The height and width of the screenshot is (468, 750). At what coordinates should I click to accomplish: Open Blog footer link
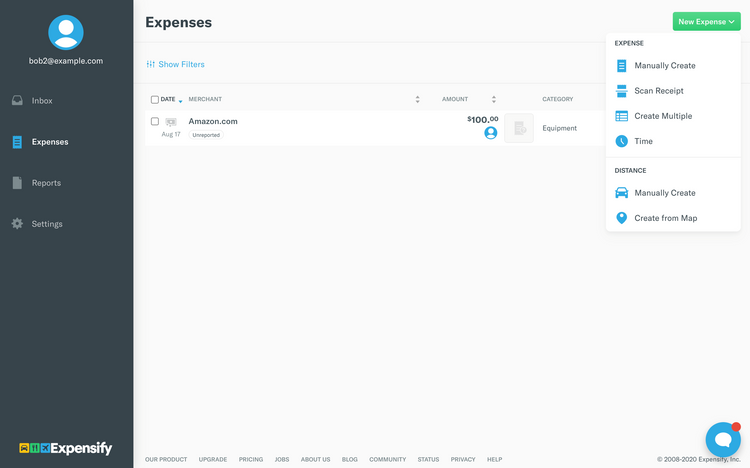point(350,459)
